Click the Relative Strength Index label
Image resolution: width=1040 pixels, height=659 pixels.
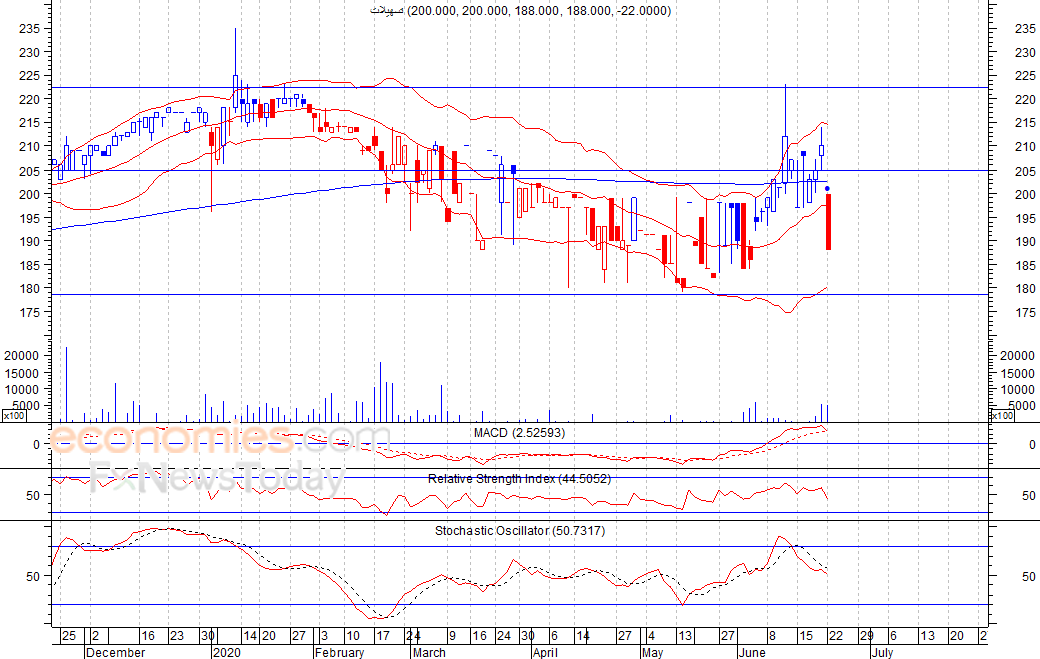tap(519, 479)
